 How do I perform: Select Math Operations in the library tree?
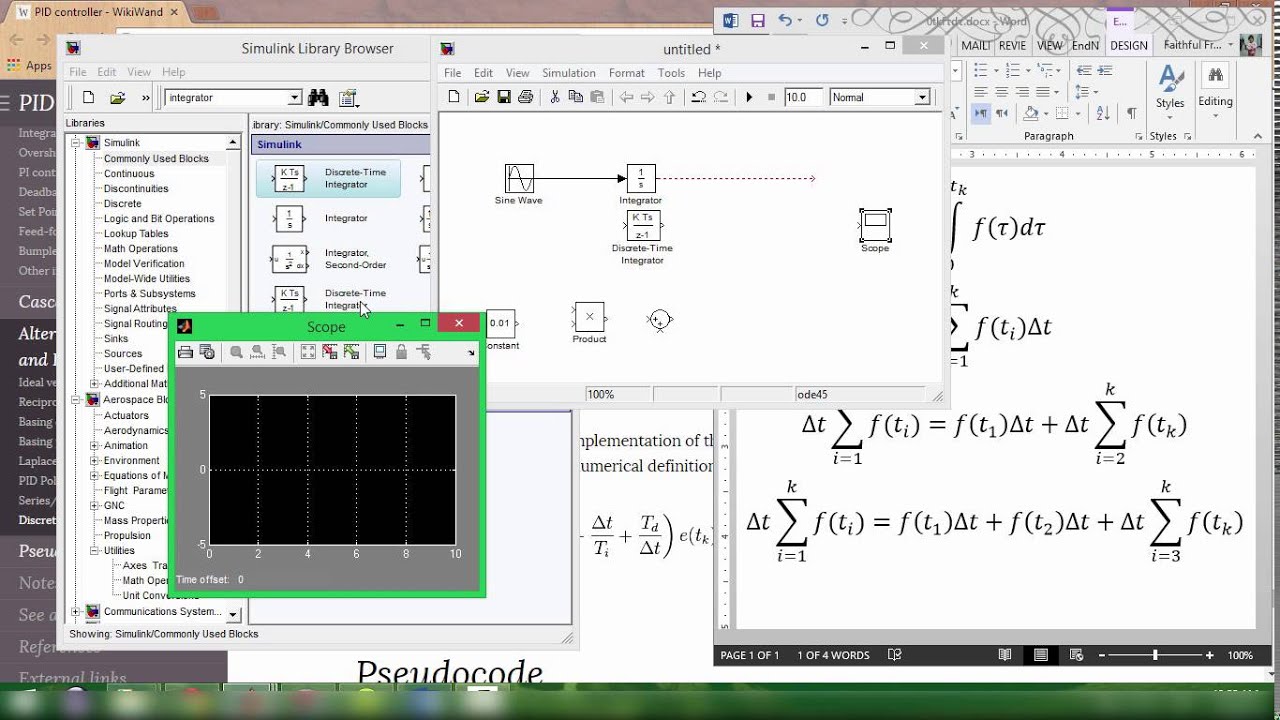click(x=141, y=248)
